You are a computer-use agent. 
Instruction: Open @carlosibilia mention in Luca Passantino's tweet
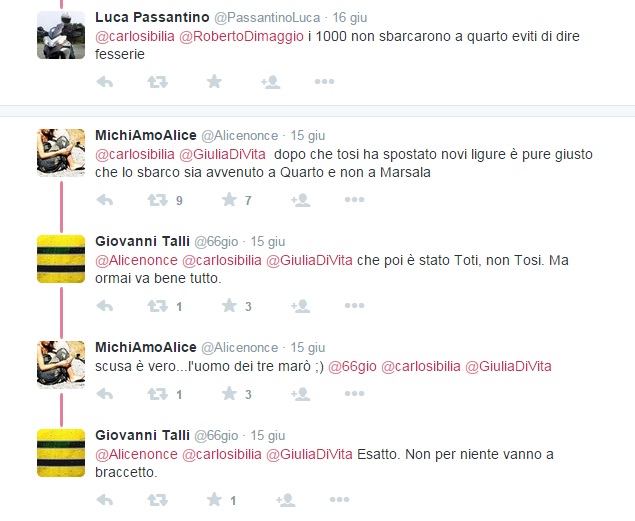click(x=135, y=36)
